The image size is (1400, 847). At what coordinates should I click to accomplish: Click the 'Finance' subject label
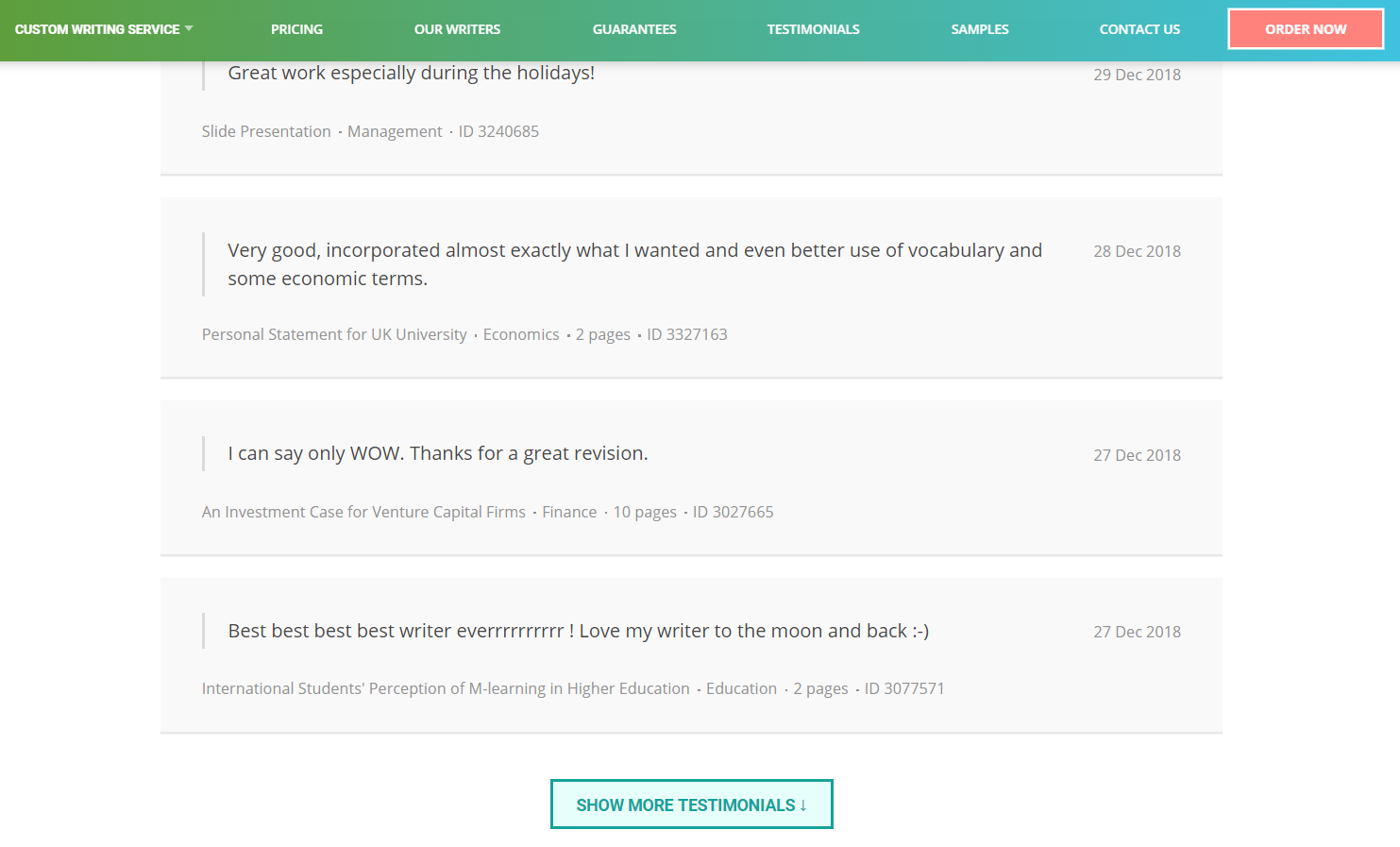pos(569,512)
